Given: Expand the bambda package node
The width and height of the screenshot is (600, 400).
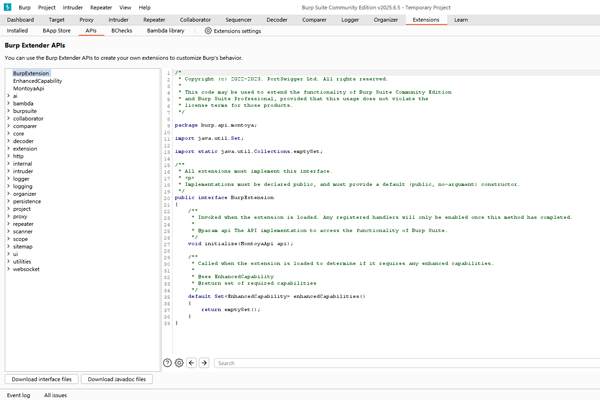Looking at the screenshot, I should (x=8, y=103).
